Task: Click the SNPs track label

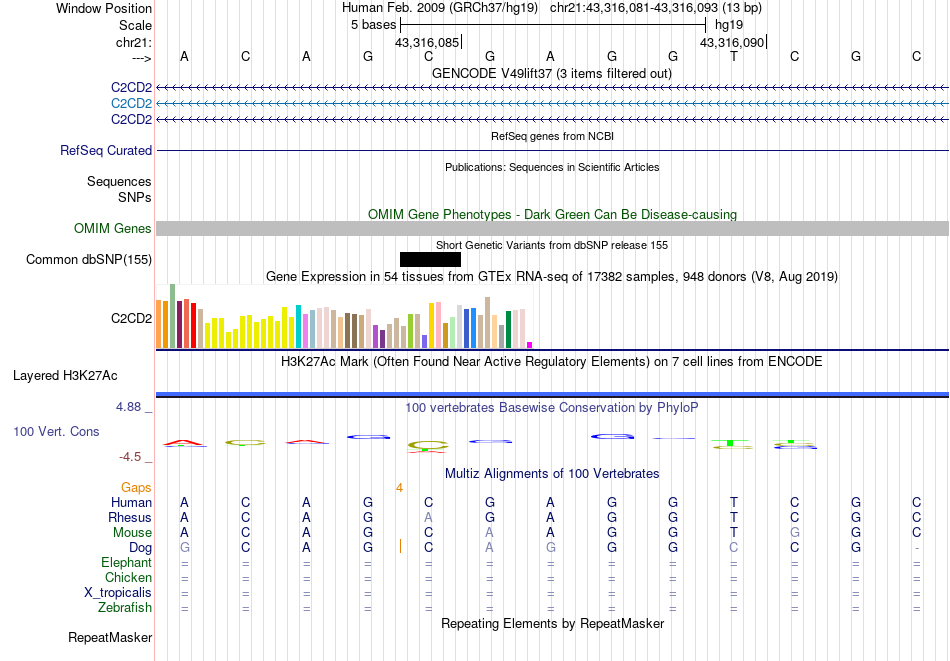Action: [x=135, y=198]
